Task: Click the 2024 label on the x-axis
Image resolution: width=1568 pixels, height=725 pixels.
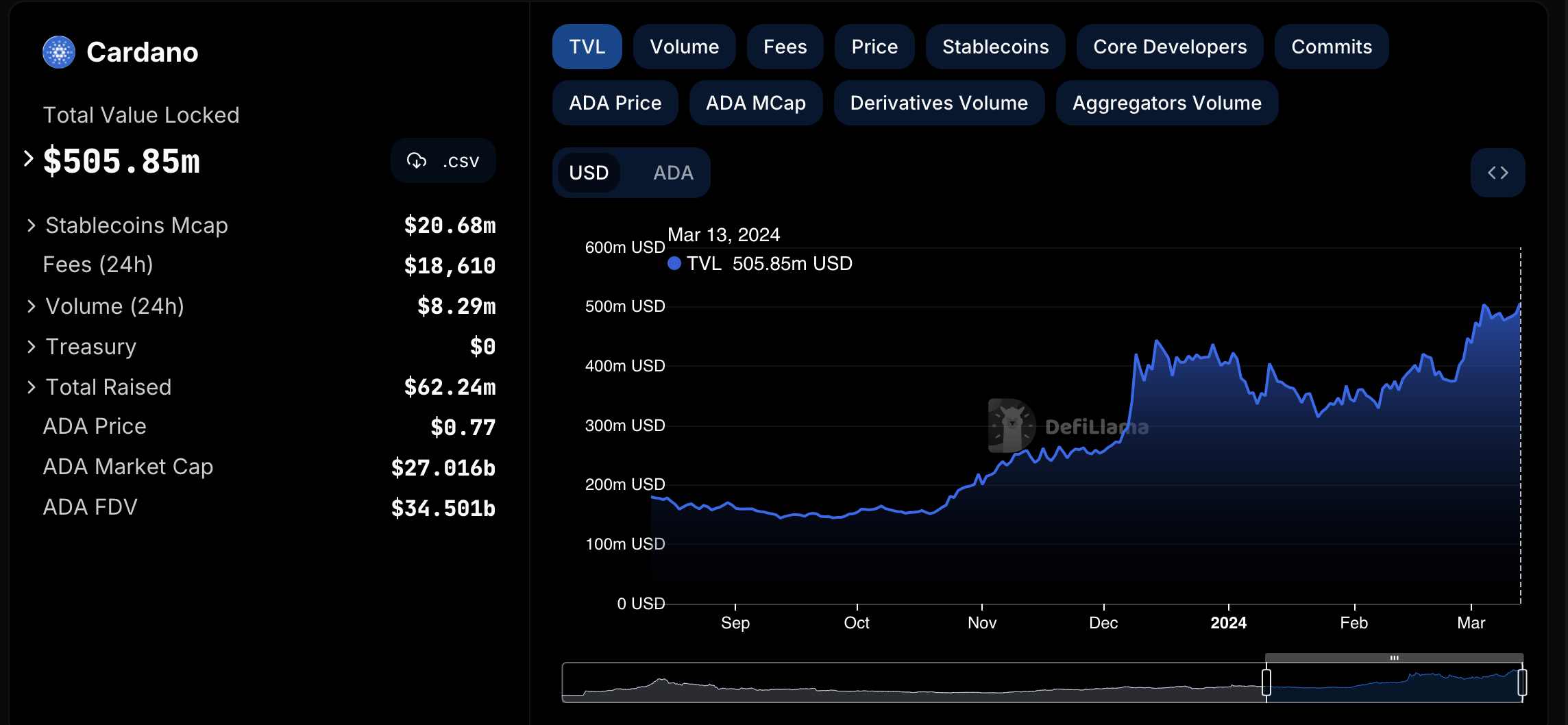Action: pos(1228,623)
